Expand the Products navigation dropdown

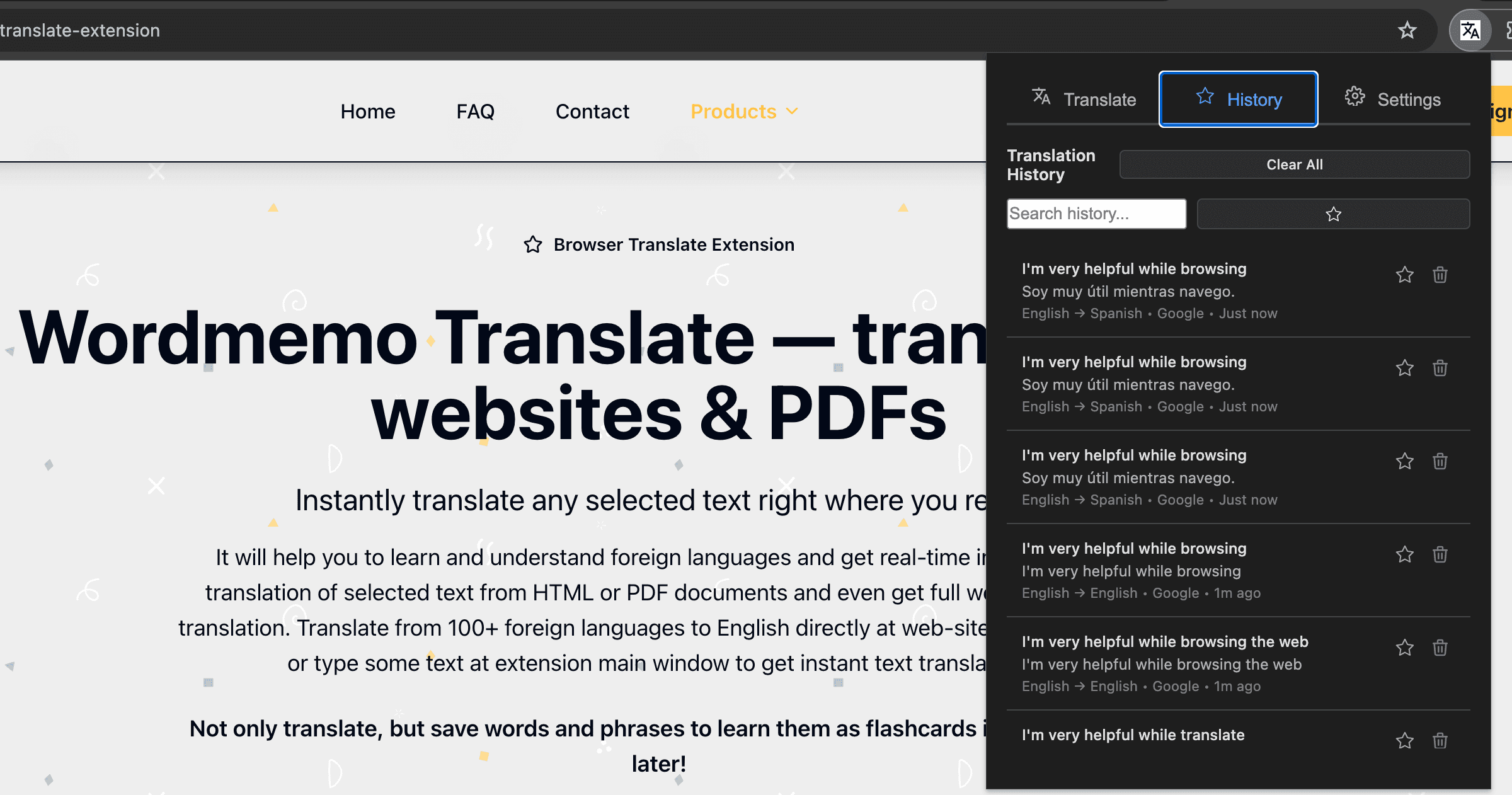tap(743, 111)
